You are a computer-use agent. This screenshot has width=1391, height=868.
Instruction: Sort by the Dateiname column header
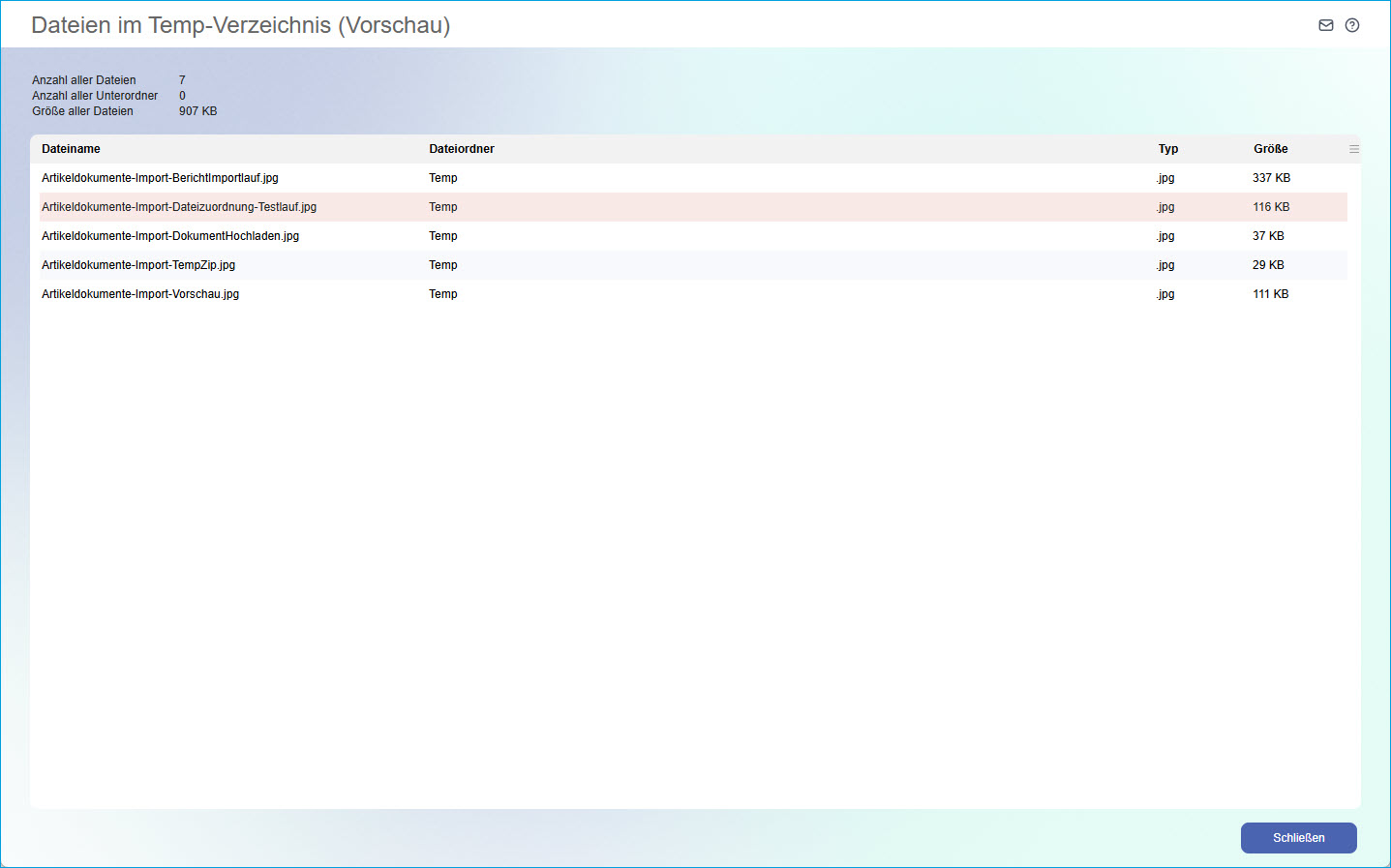(x=71, y=149)
